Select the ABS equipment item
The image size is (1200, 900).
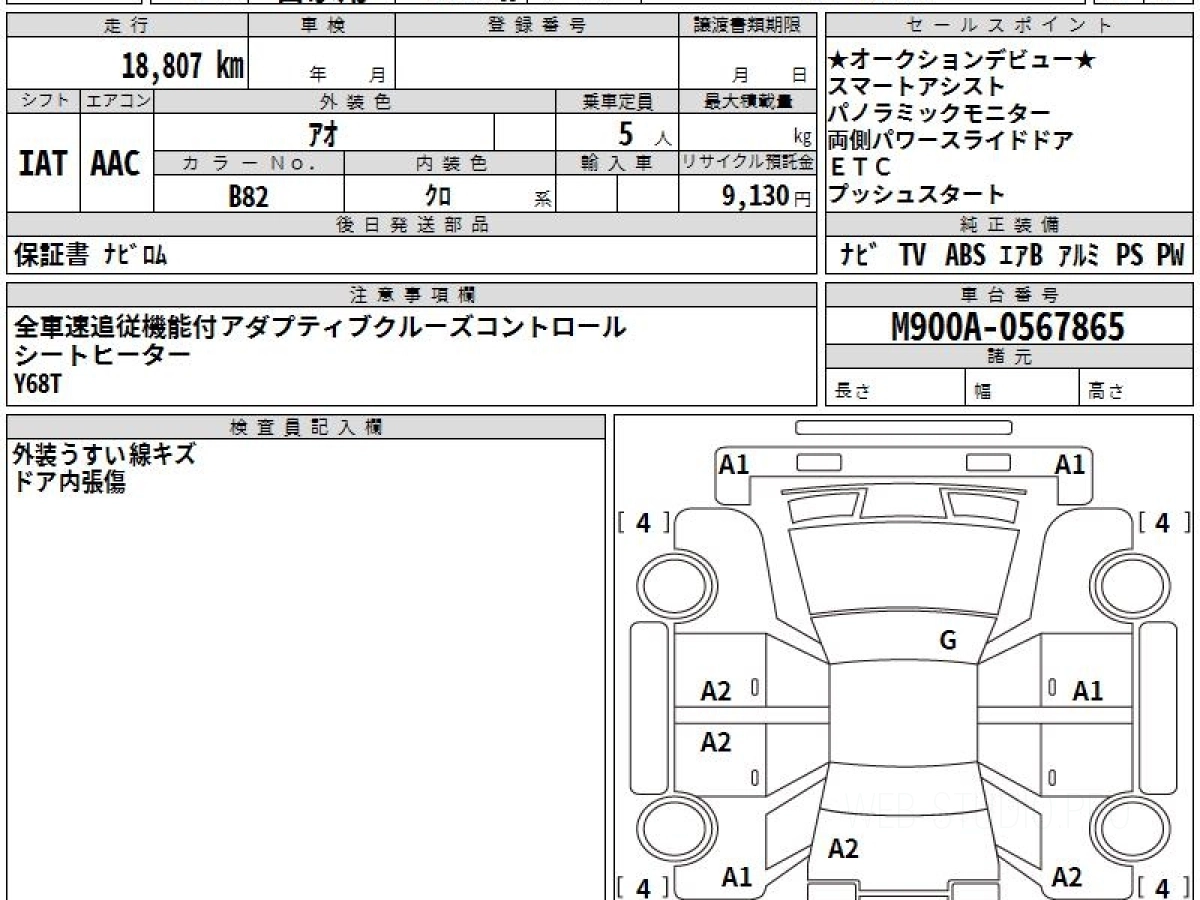click(965, 255)
